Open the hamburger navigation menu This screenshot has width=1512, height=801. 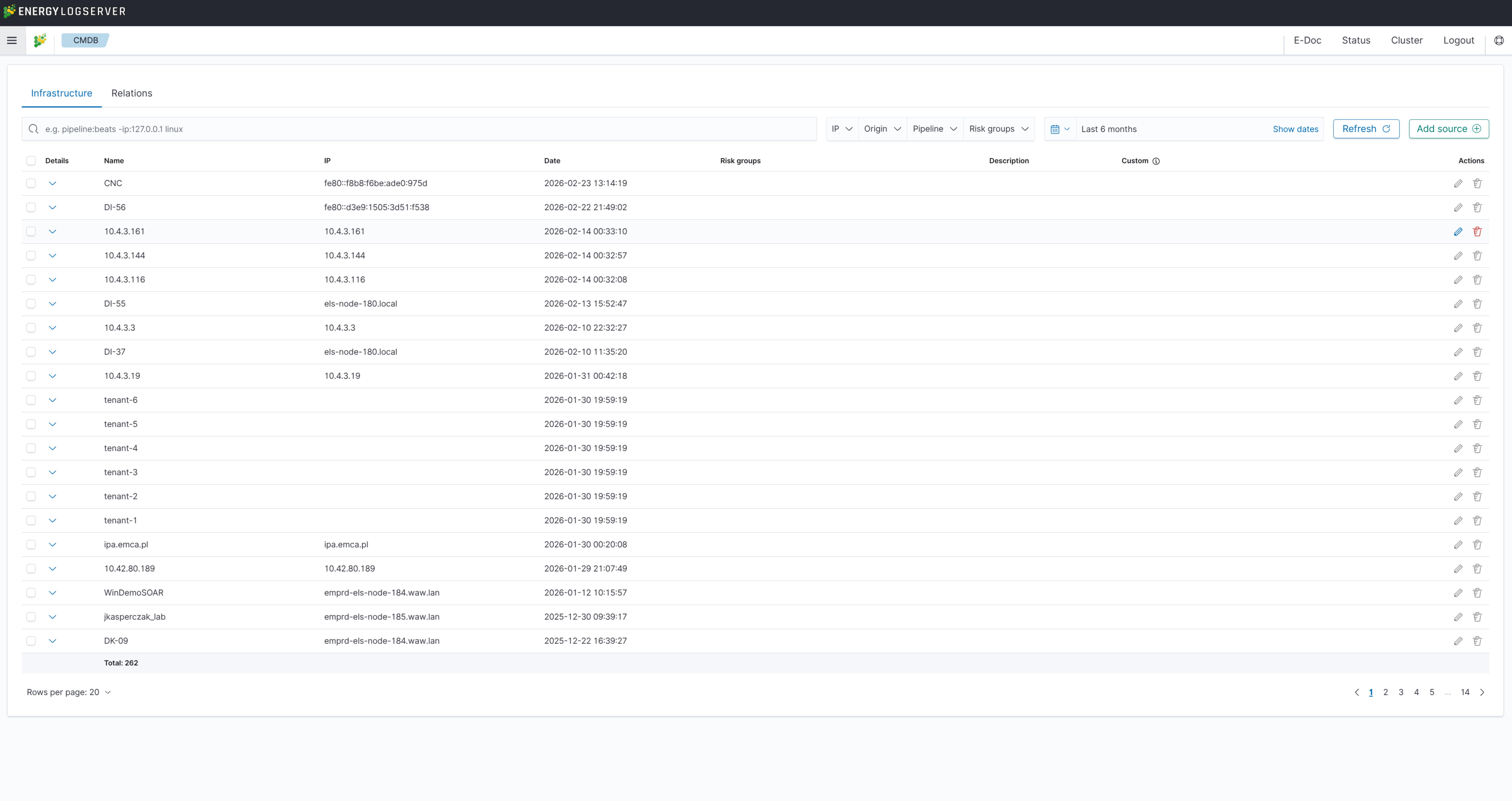[x=12, y=40]
